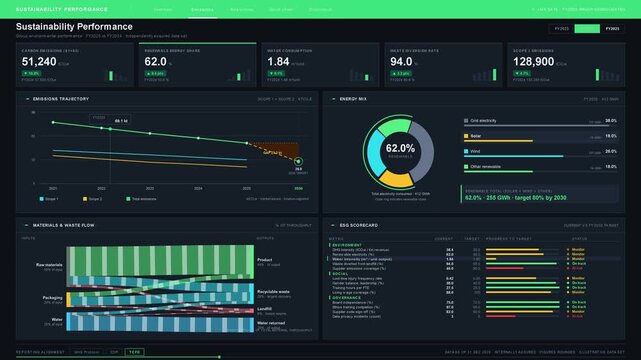Collapse the Materials & Waste Flow panel
Viewport: 641px width, 360px height.
pyautogui.click(x=27, y=225)
